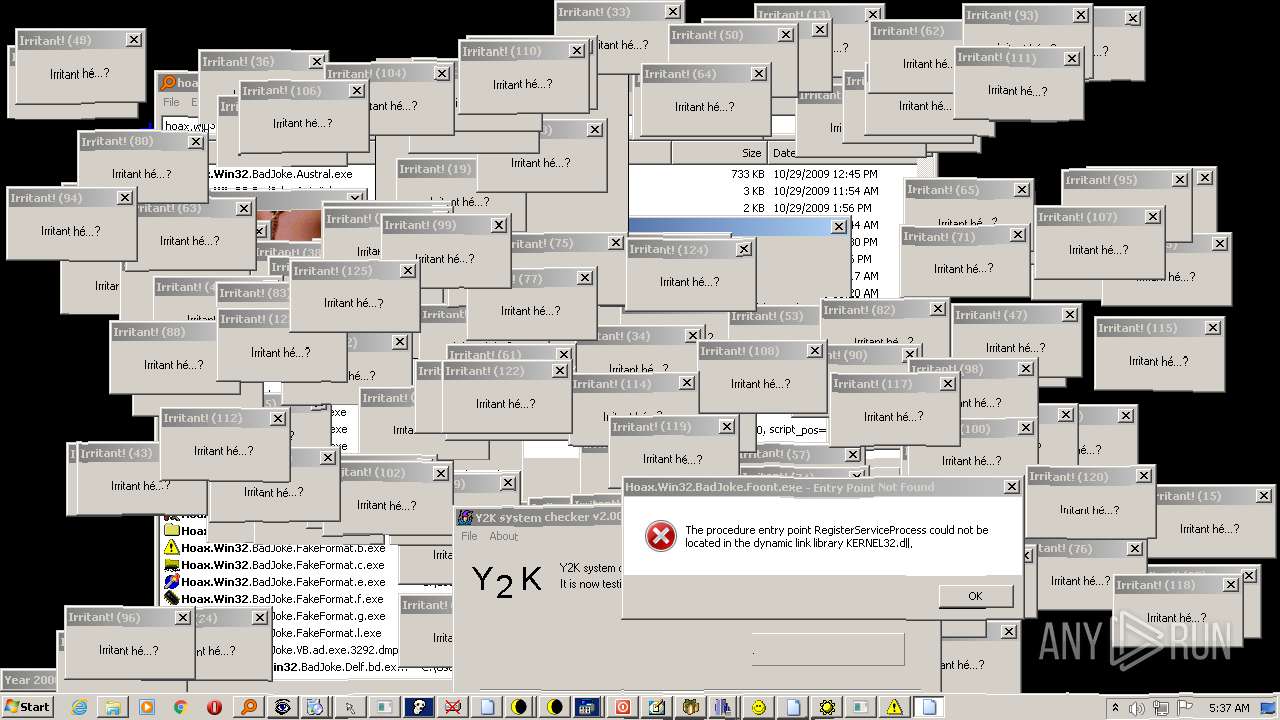Close the Irritant! (110) dialog
The height and width of the screenshot is (720, 1280).
(577, 51)
